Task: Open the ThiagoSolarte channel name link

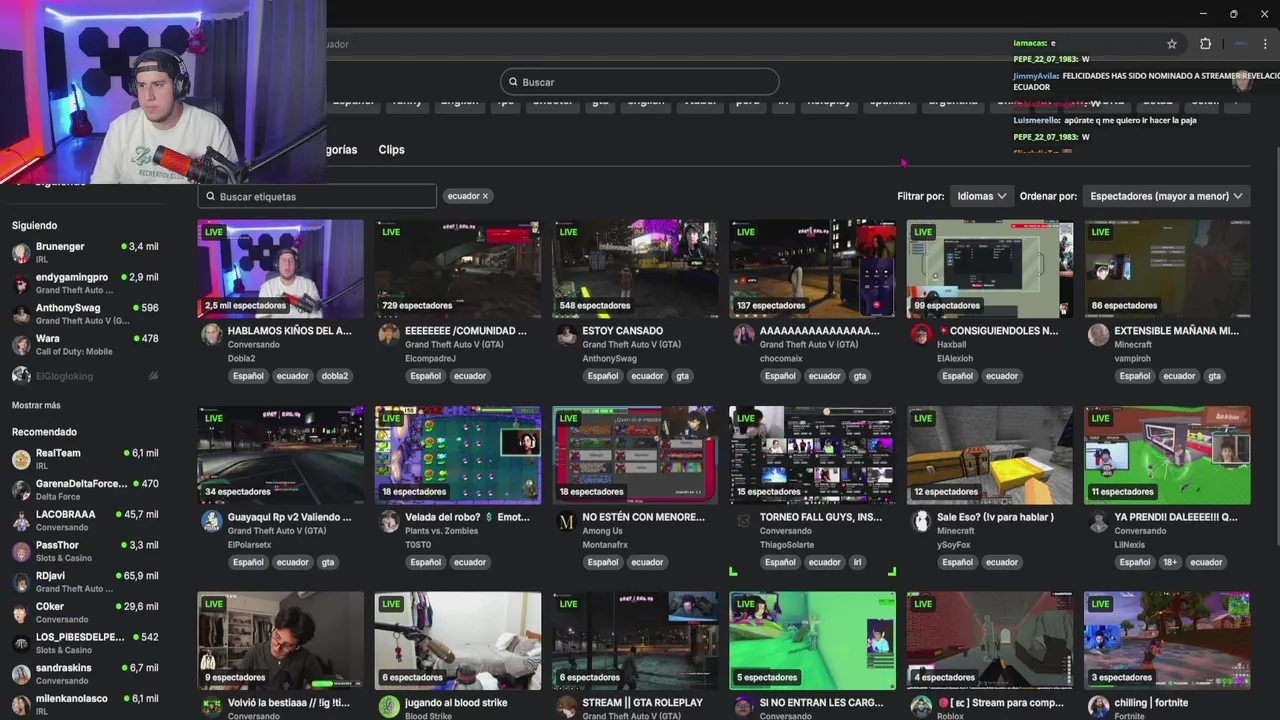Action: (787, 545)
